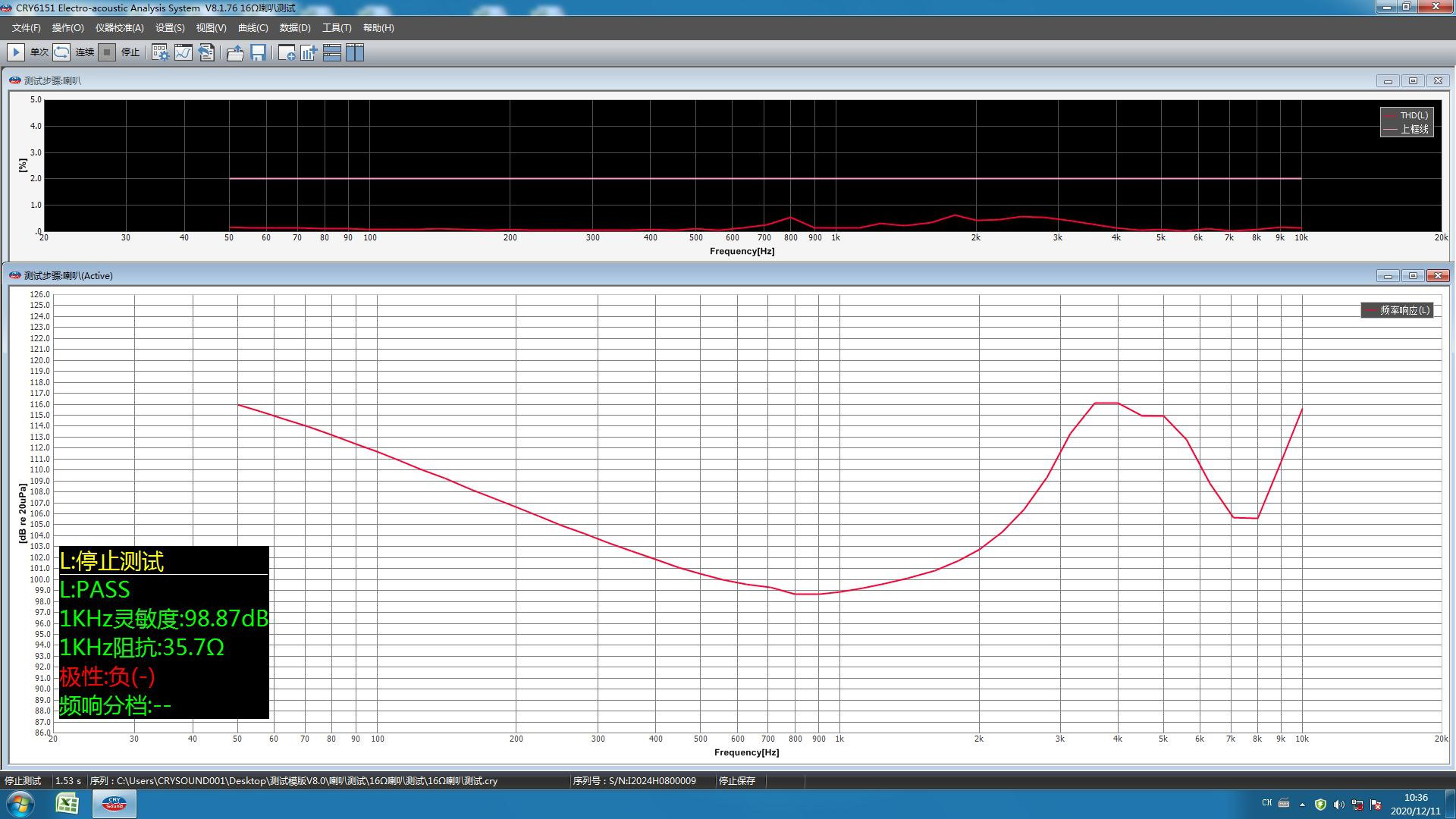The height and width of the screenshot is (819, 1456).
Task: Click the network connection tray icon
Action: [1357, 805]
